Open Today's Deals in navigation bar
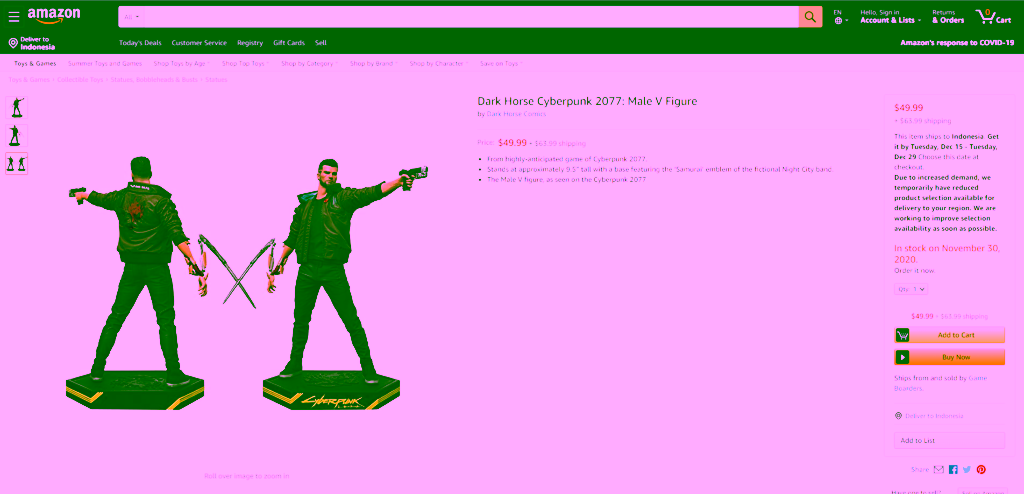Viewport: 1024px width, 494px height. click(x=140, y=43)
